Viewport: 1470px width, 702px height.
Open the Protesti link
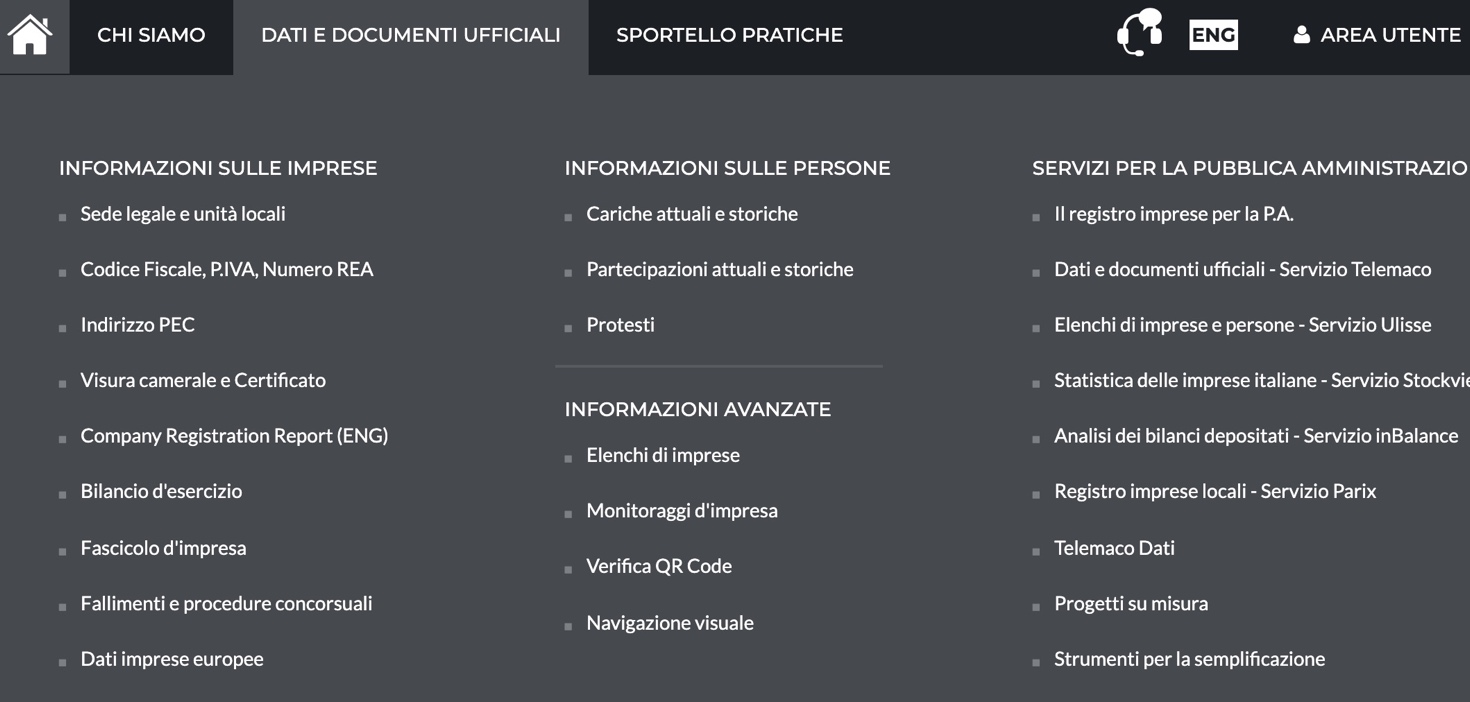point(620,325)
